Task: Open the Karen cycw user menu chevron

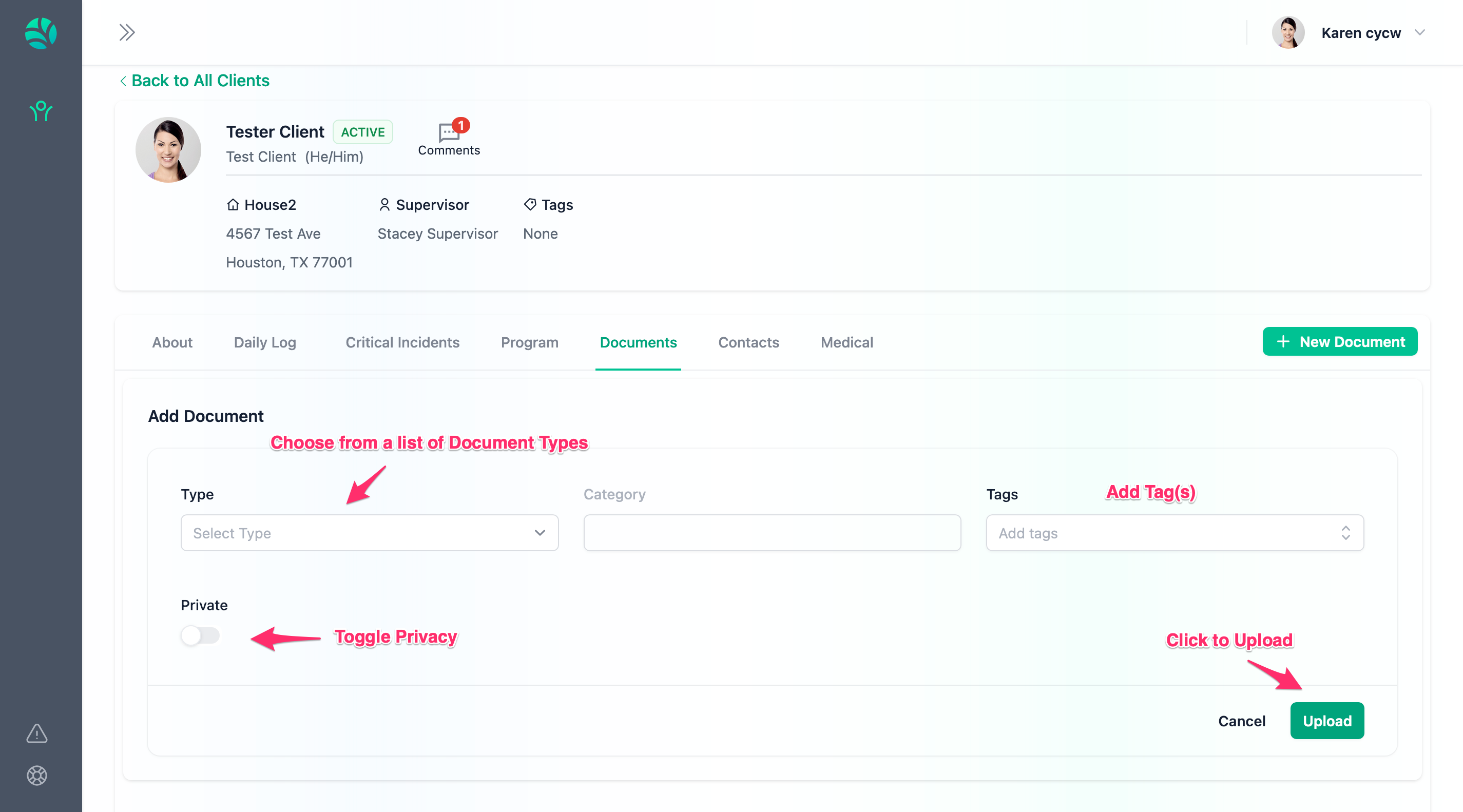Action: 1419,32
